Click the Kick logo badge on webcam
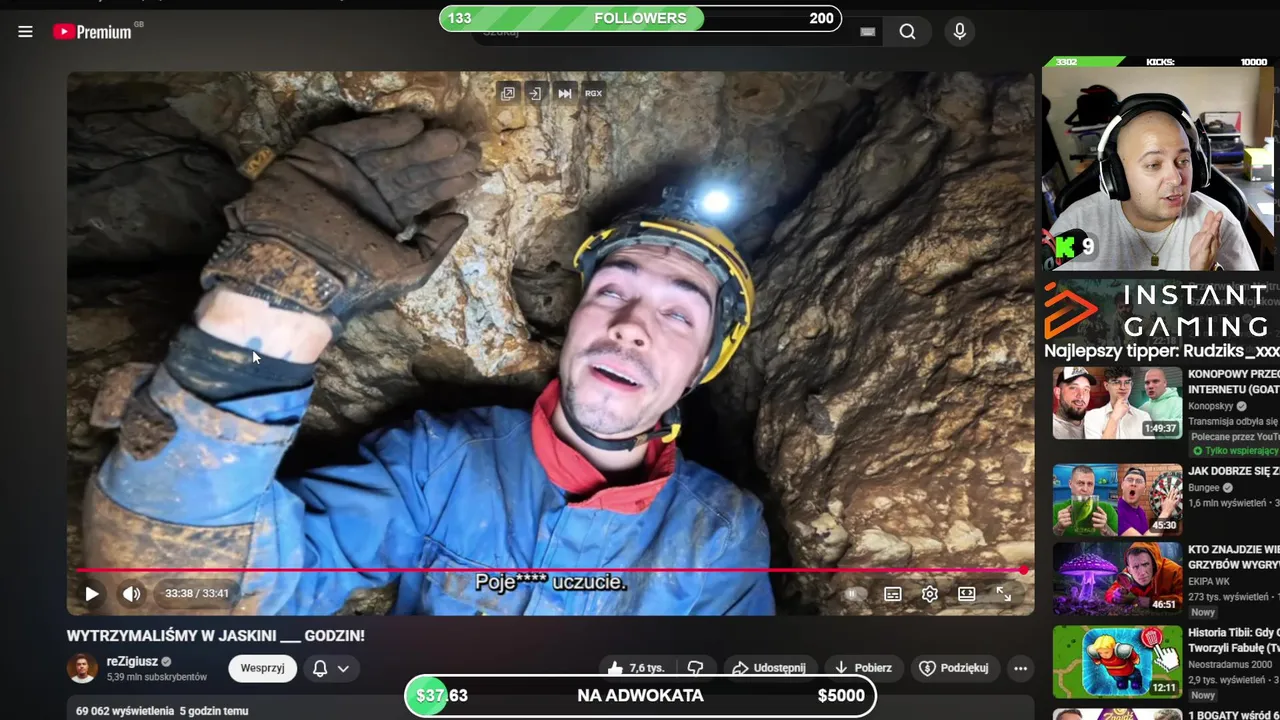1280x720 pixels. (1066, 246)
